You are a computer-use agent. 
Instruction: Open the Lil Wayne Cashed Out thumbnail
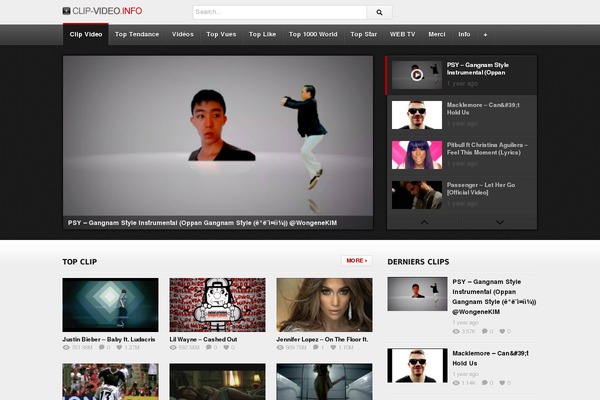click(x=217, y=305)
